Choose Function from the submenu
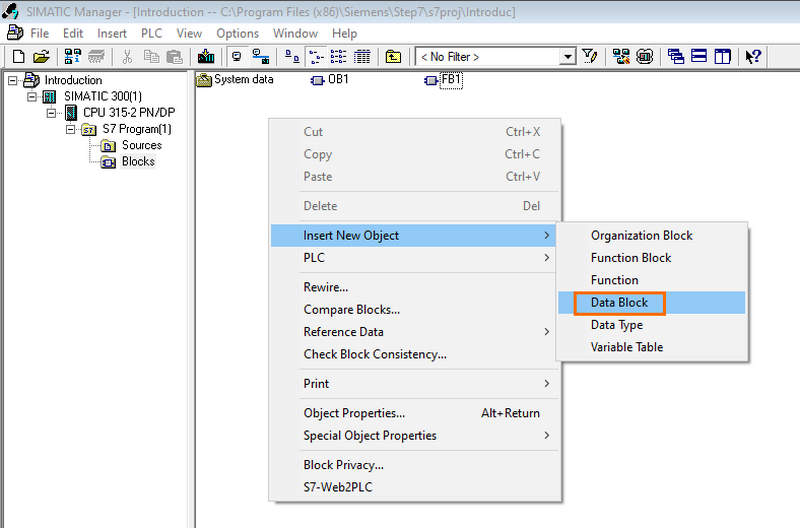Screen dimensions: 800x528 click(652, 280)
